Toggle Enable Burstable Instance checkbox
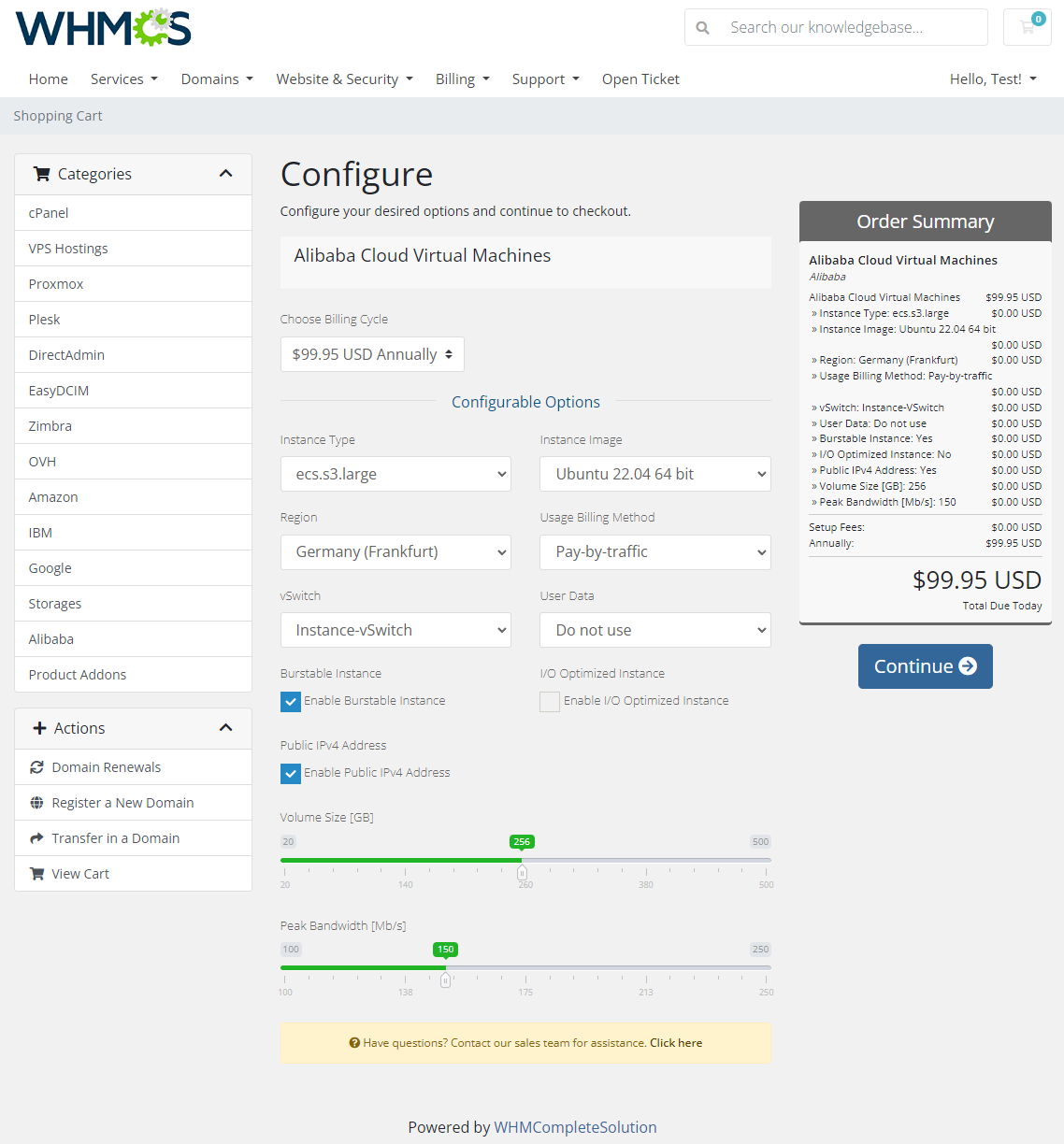 [291, 701]
